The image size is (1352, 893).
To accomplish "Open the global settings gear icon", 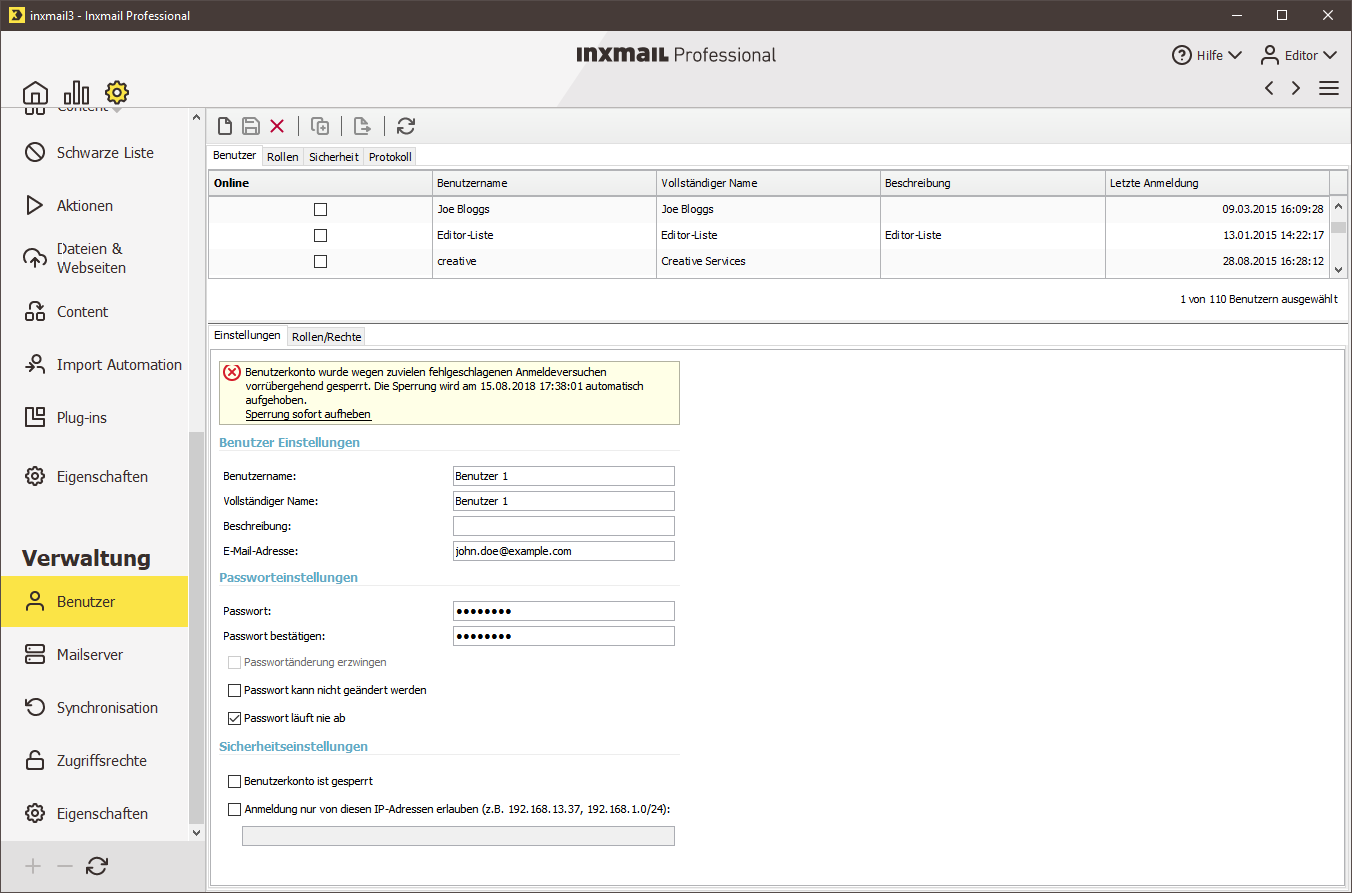I will point(117,93).
